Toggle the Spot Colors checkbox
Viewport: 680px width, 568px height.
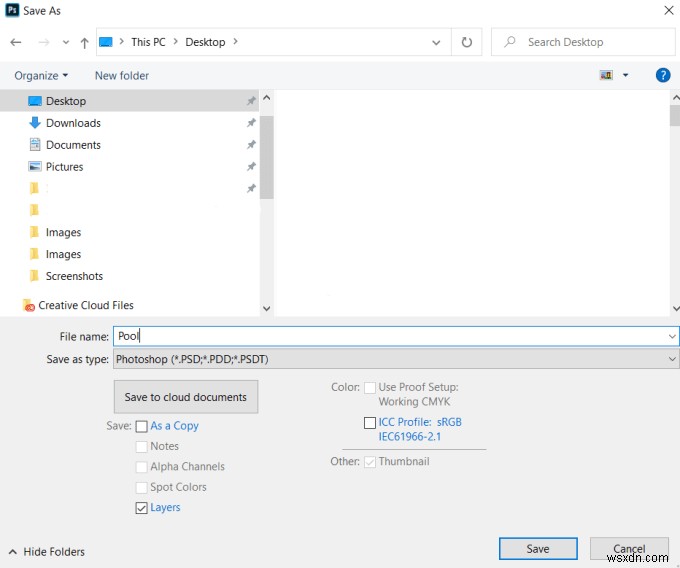141,487
